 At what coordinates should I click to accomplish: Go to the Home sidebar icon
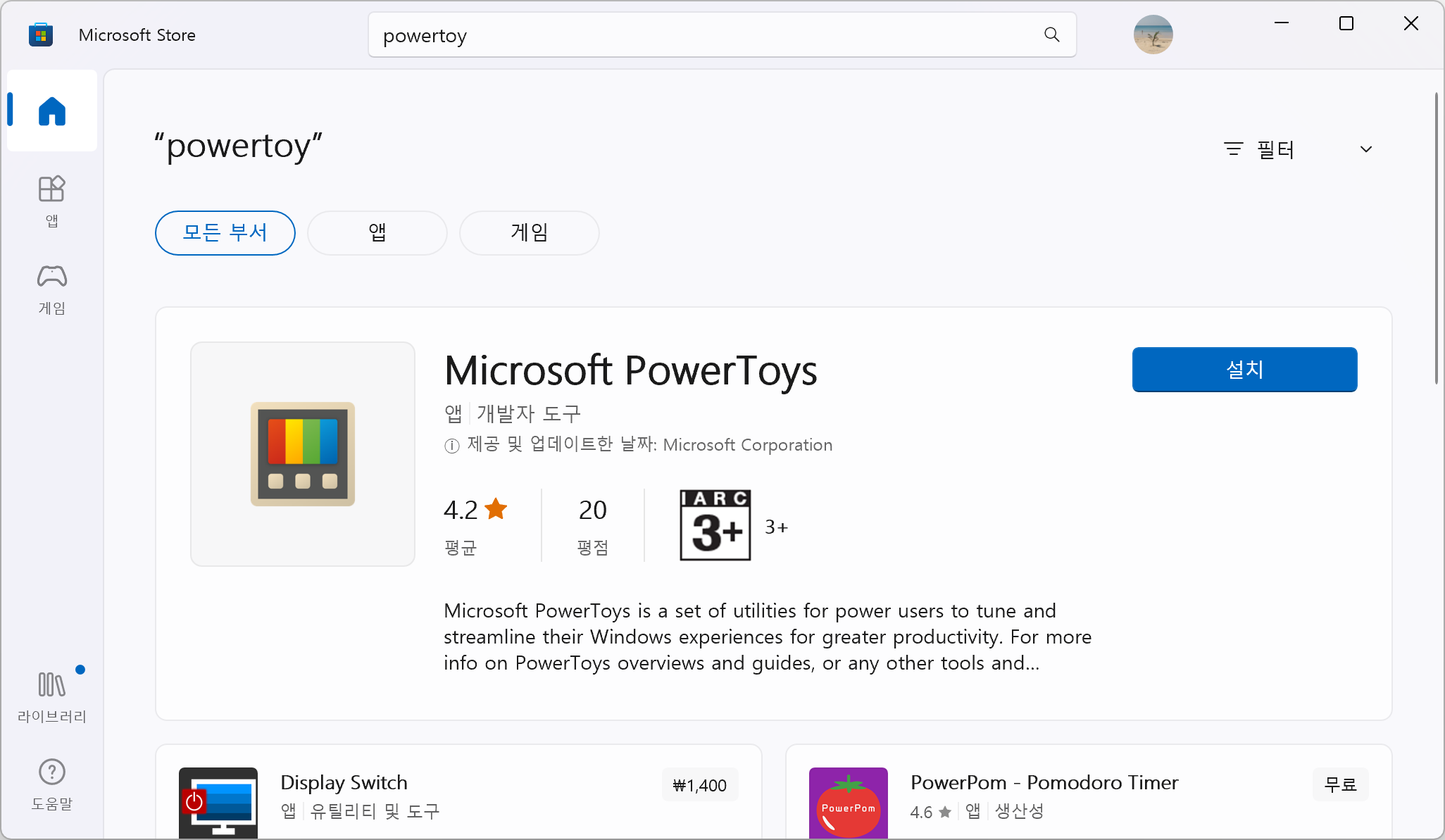click(x=52, y=111)
